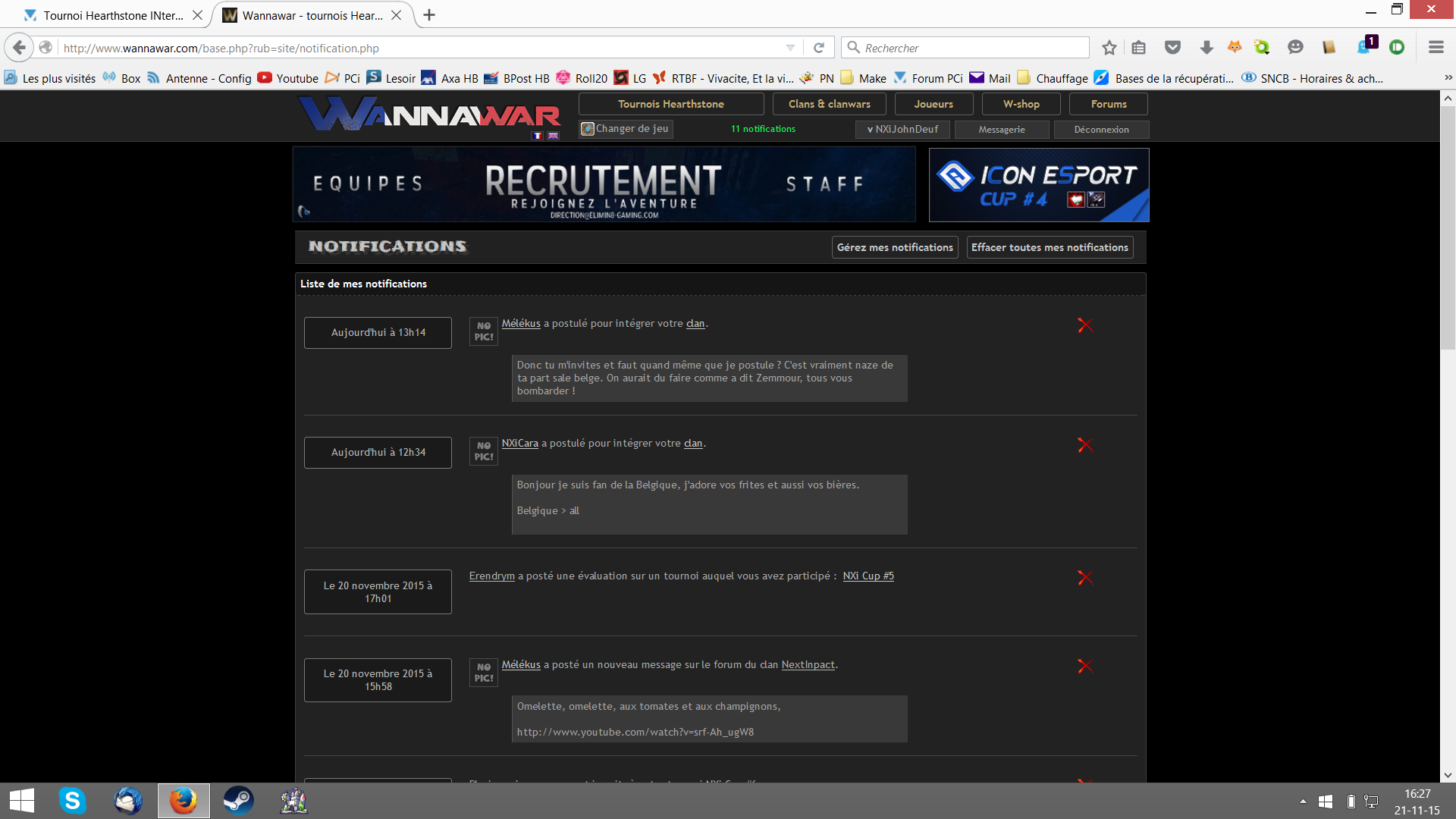Click Effacer toutes mes notifications
Screen dimensions: 1456x819
(1050, 247)
